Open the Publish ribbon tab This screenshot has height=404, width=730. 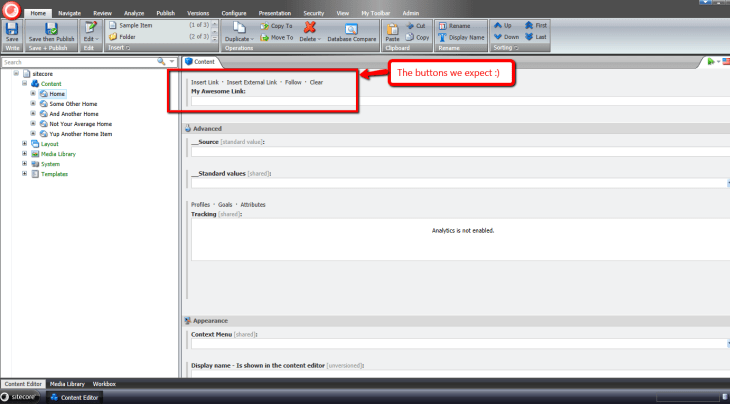pyautogui.click(x=165, y=13)
